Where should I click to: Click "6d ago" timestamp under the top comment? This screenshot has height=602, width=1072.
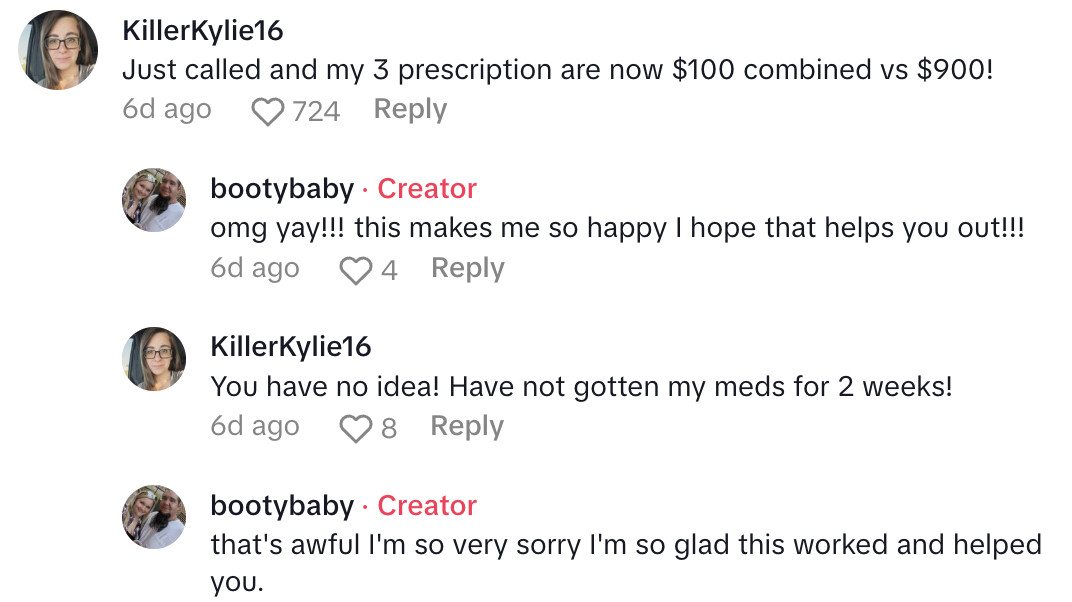tap(167, 109)
